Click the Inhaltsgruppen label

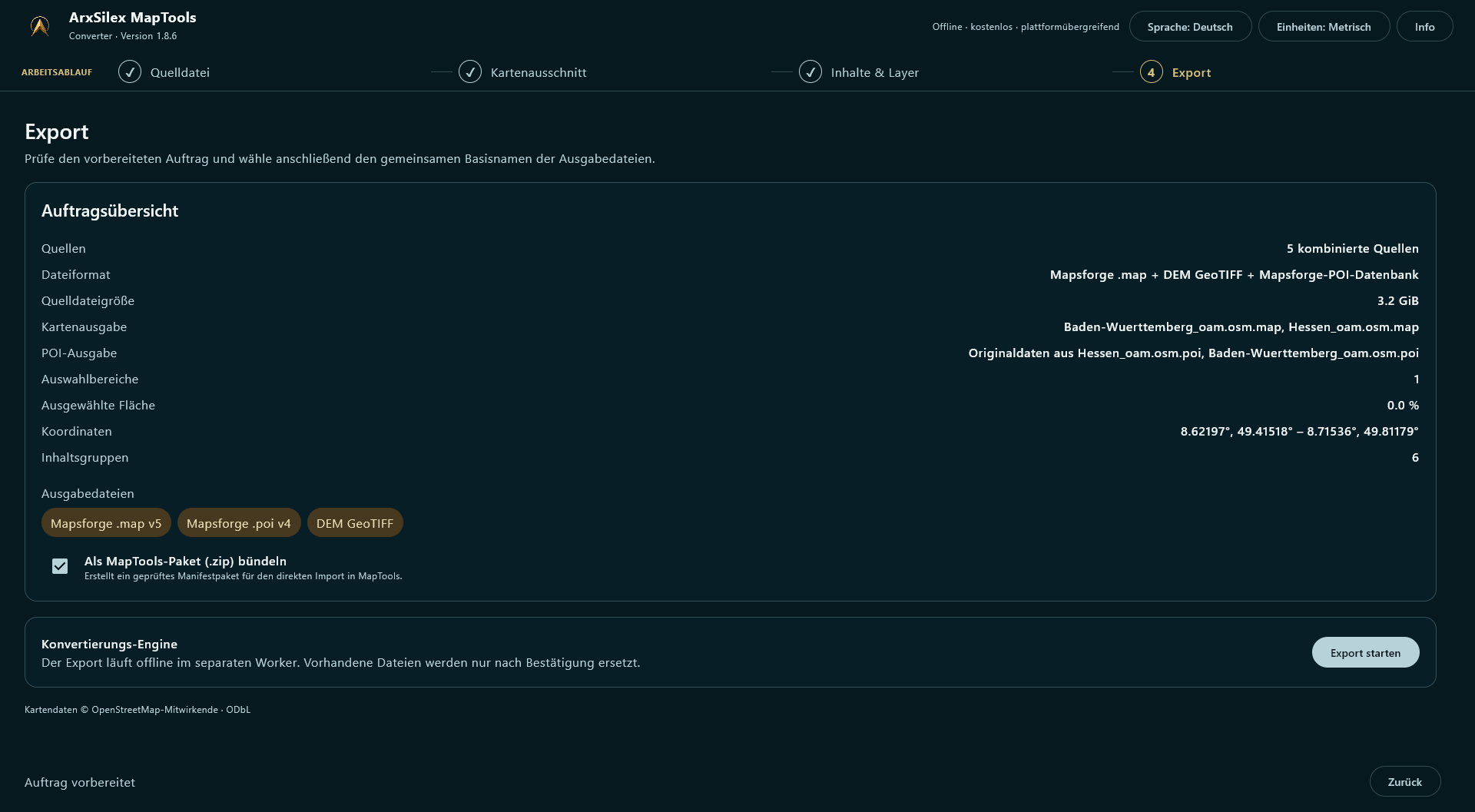tap(85, 458)
